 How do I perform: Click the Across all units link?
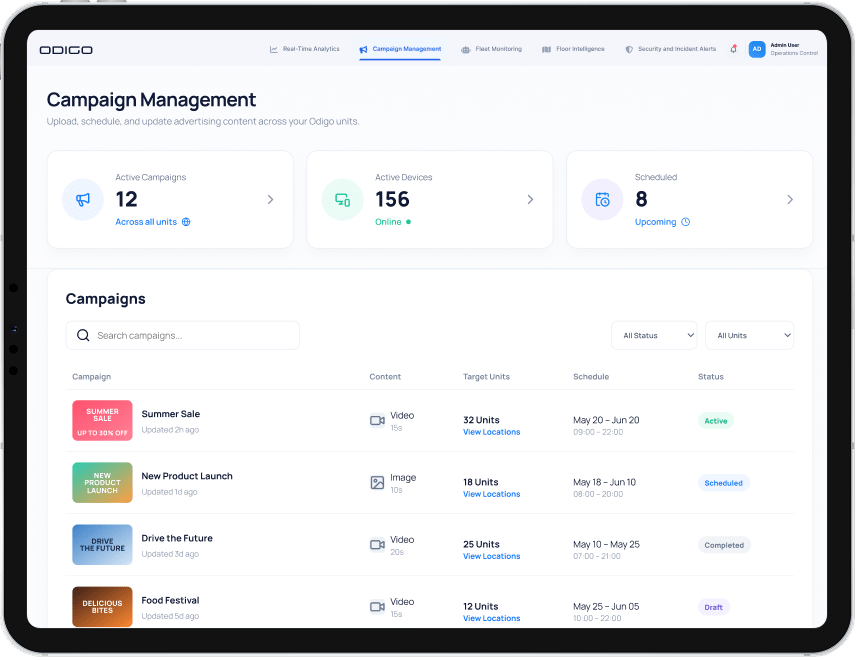pyautogui.click(x=146, y=222)
